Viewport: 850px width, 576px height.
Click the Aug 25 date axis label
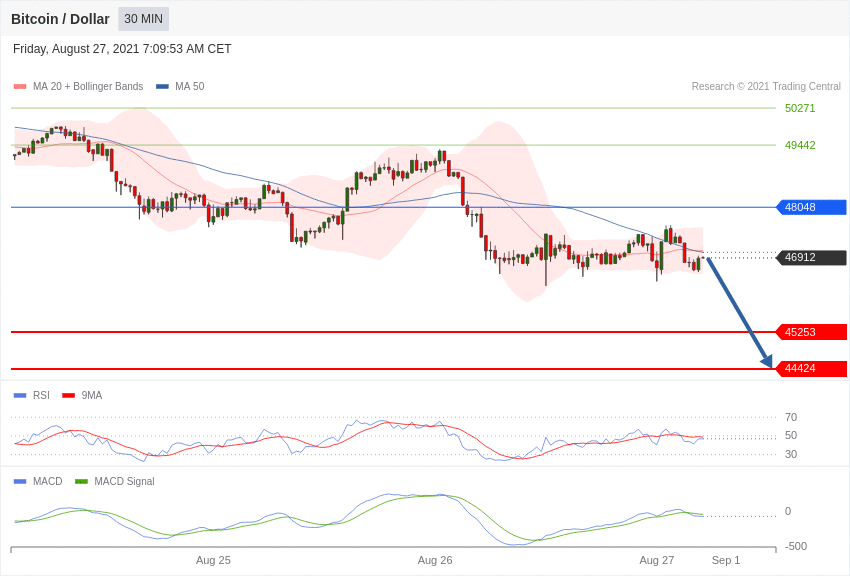[213, 560]
